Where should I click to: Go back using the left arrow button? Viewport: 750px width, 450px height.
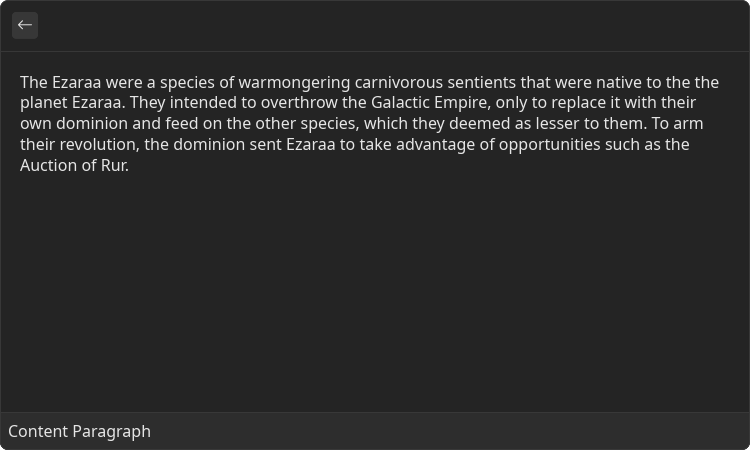[x=25, y=25]
